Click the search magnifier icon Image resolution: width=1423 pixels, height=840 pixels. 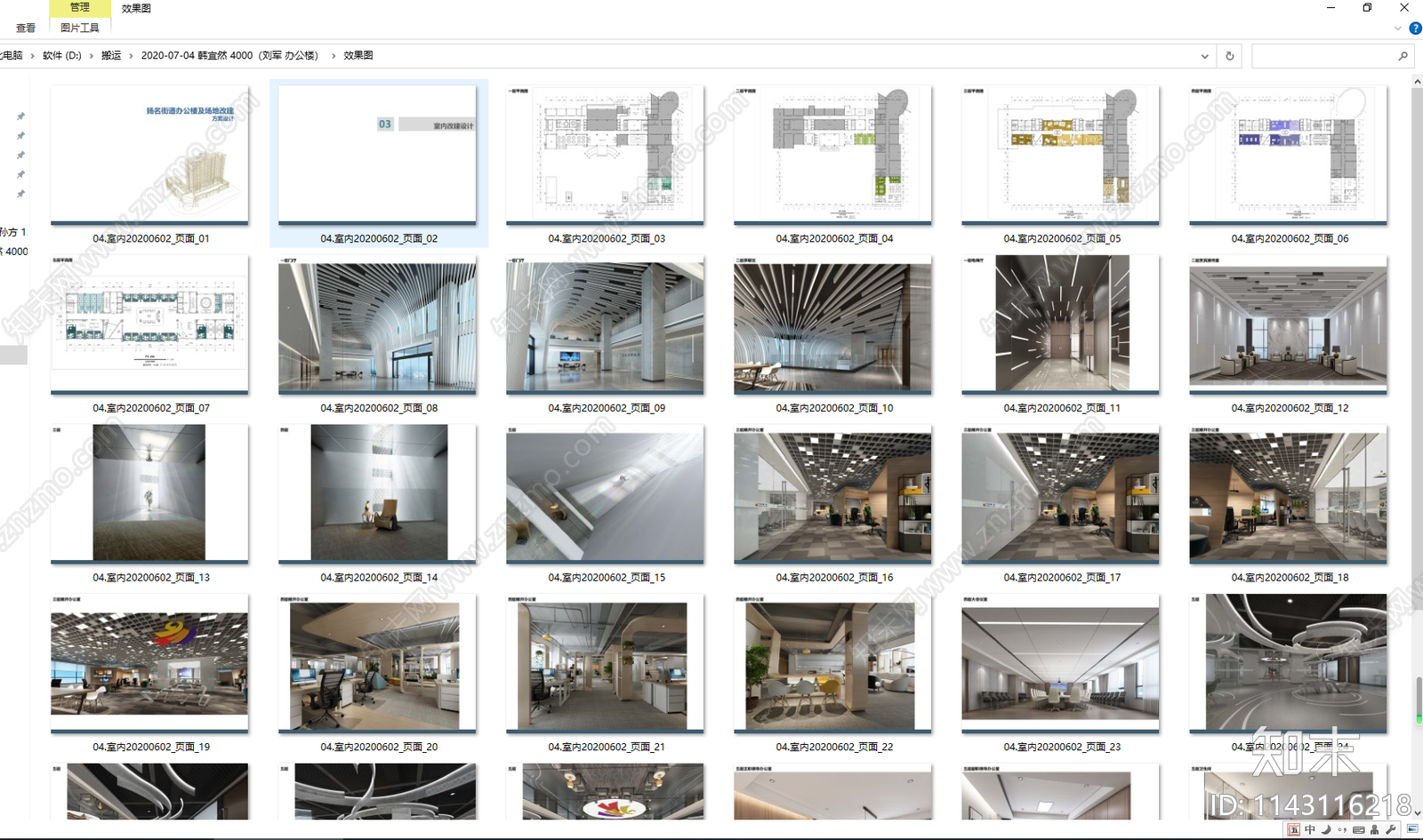pos(1403,56)
